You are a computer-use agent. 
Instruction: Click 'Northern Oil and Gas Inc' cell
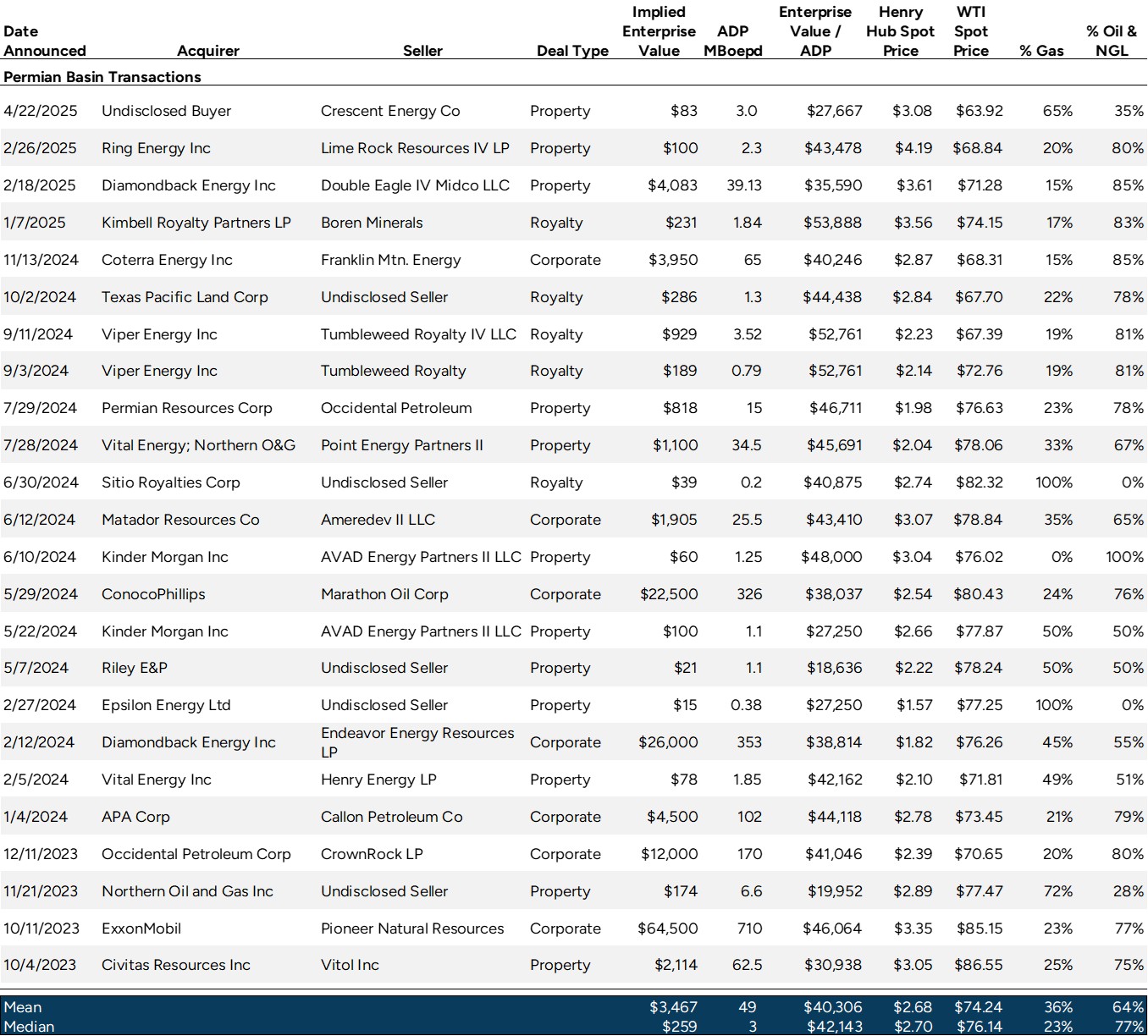(x=187, y=891)
